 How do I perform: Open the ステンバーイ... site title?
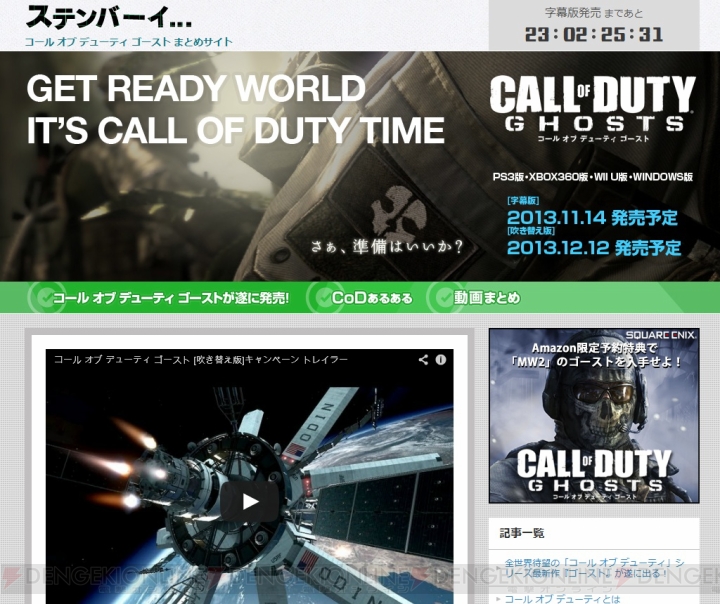pos(109,17)
